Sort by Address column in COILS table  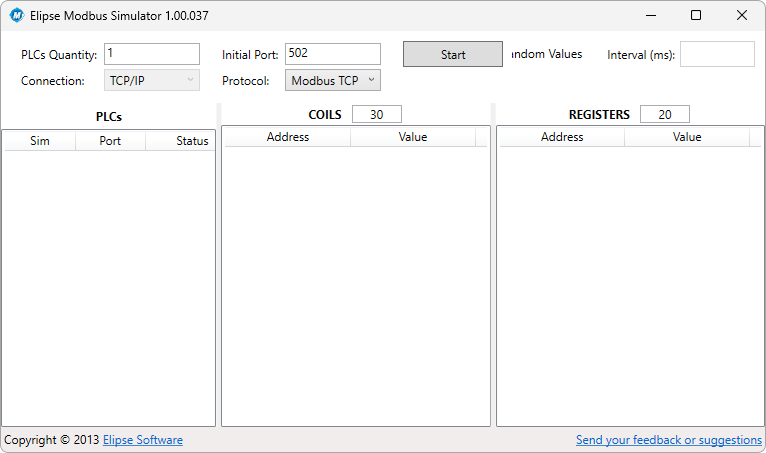288,137
